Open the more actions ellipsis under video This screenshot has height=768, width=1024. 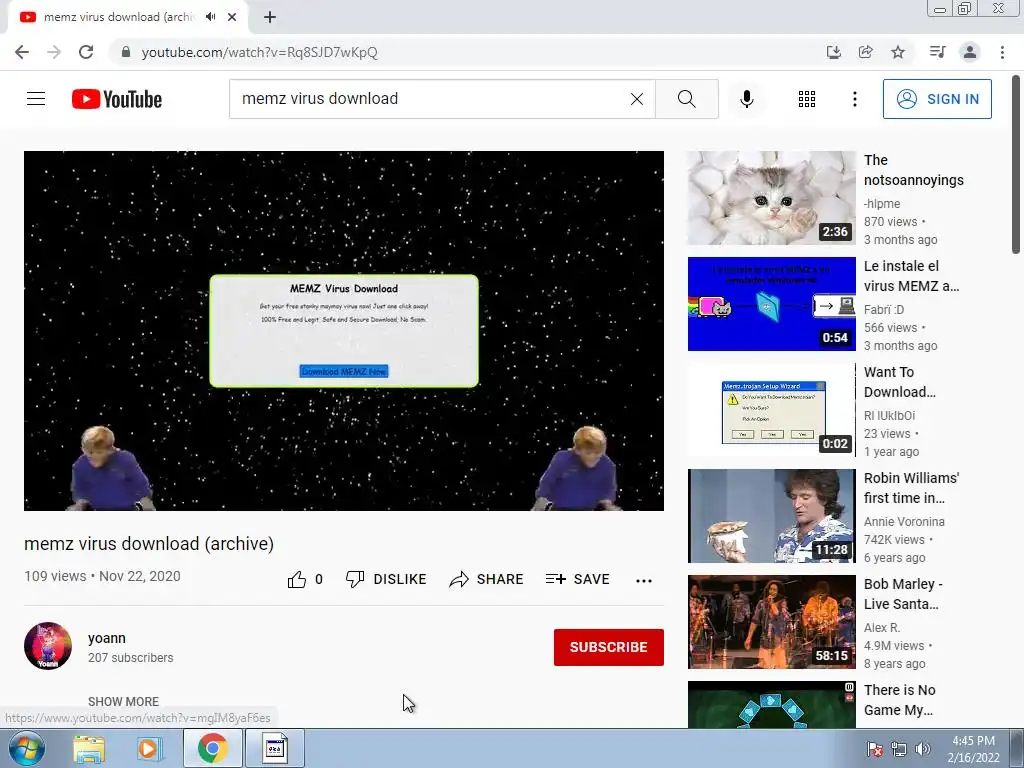click(644, 580)
